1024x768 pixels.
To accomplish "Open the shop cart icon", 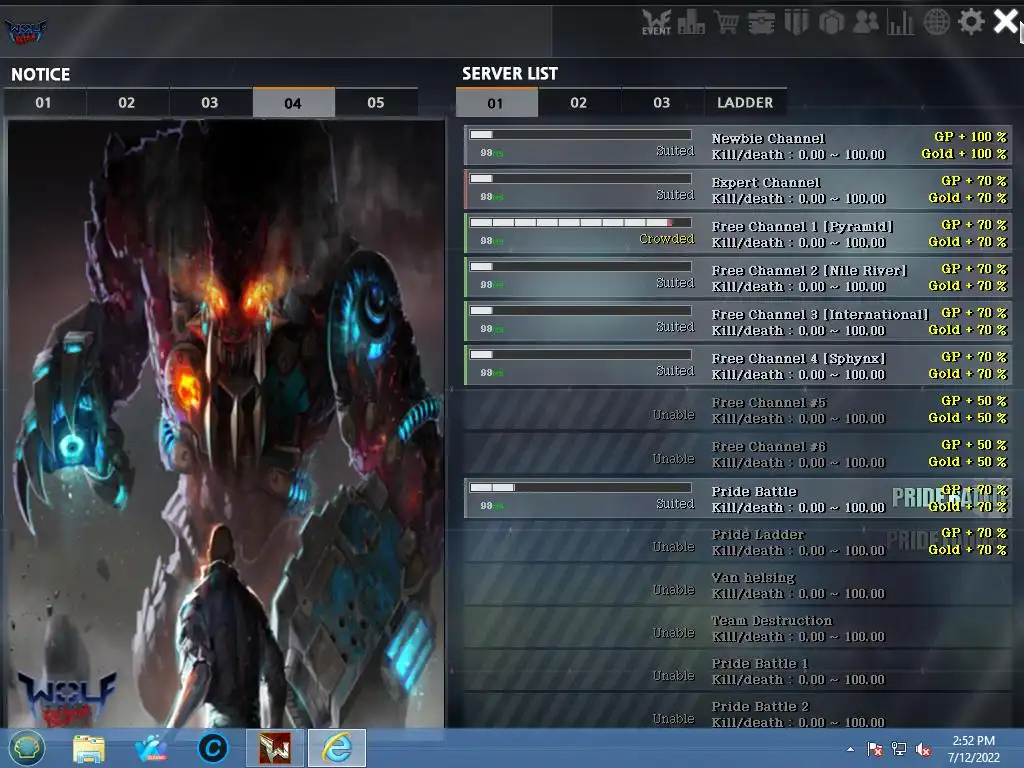I will coord(726,22).
